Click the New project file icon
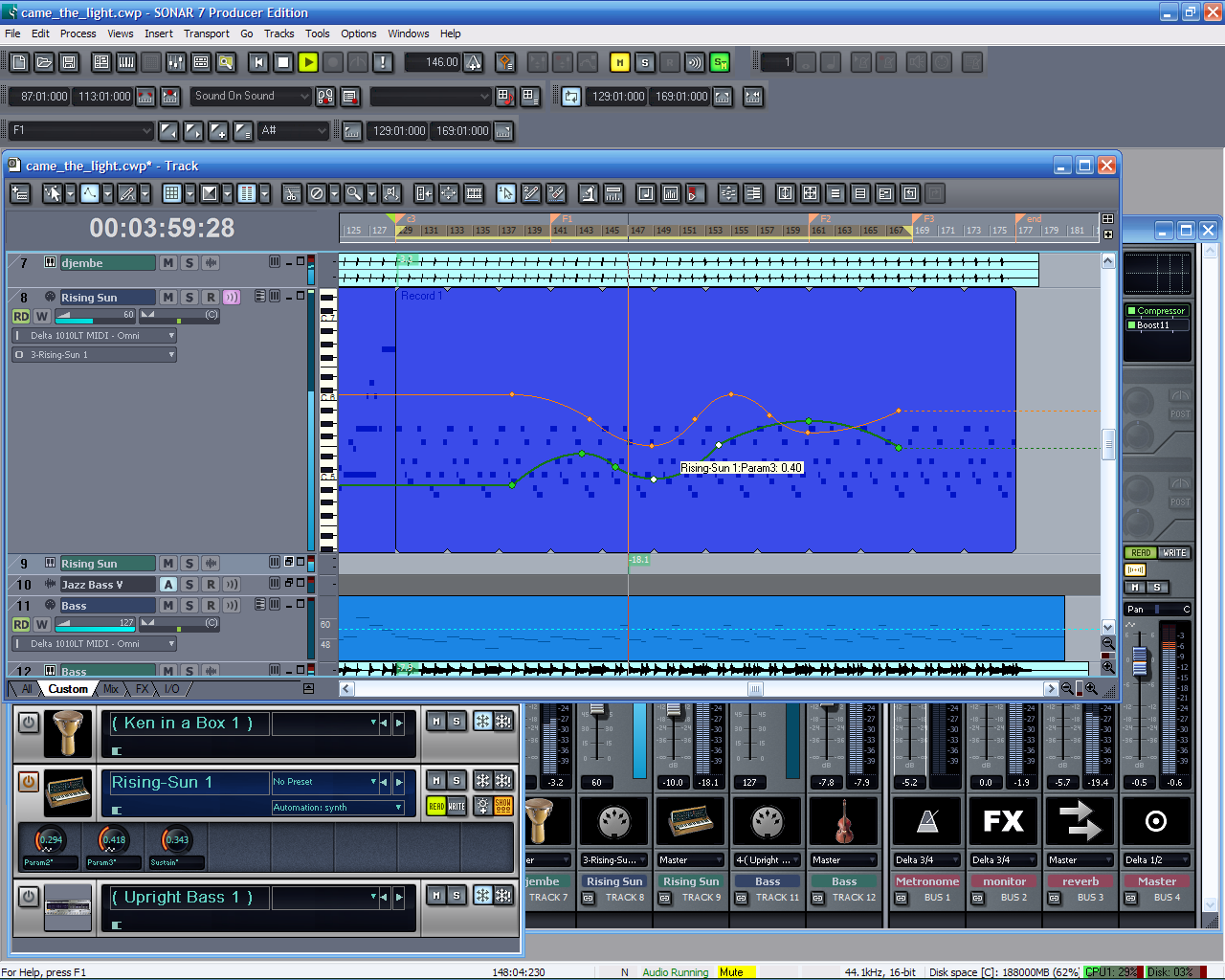This screenshot has height=980, width=1225. coord(19,62)
